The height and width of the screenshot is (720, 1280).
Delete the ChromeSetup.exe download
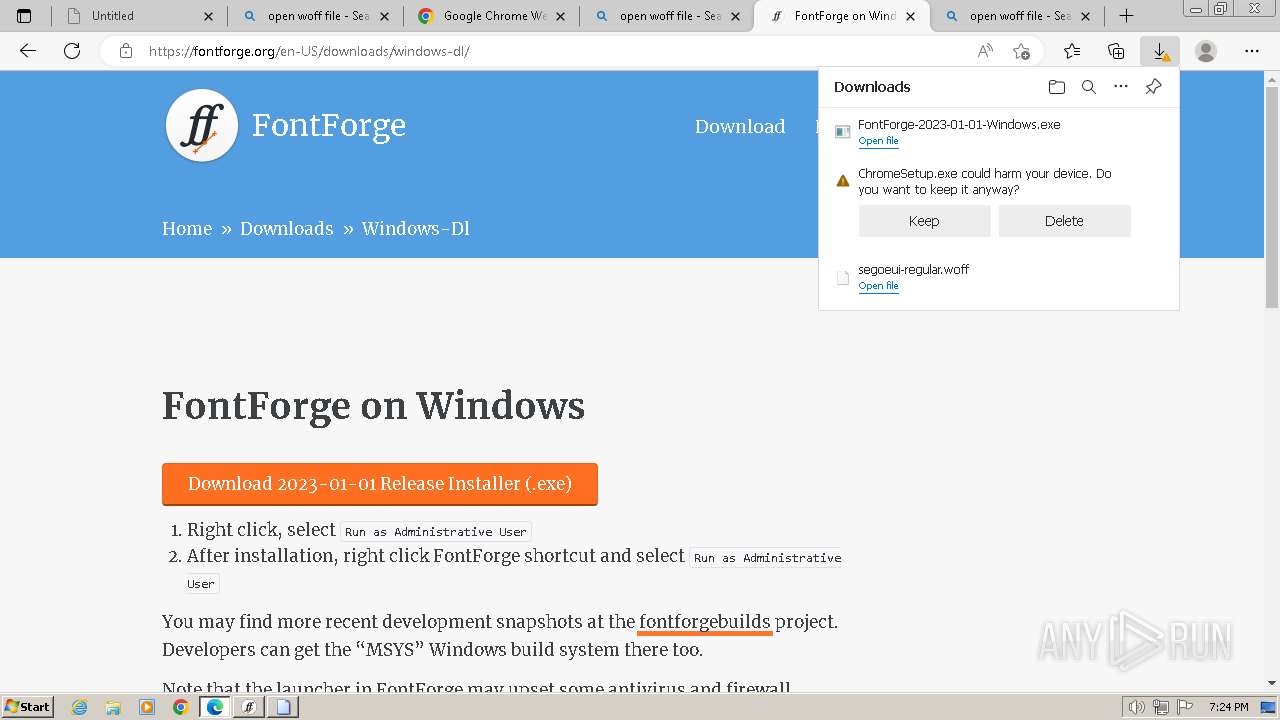pyautogui.click(x=1064, y=221)
